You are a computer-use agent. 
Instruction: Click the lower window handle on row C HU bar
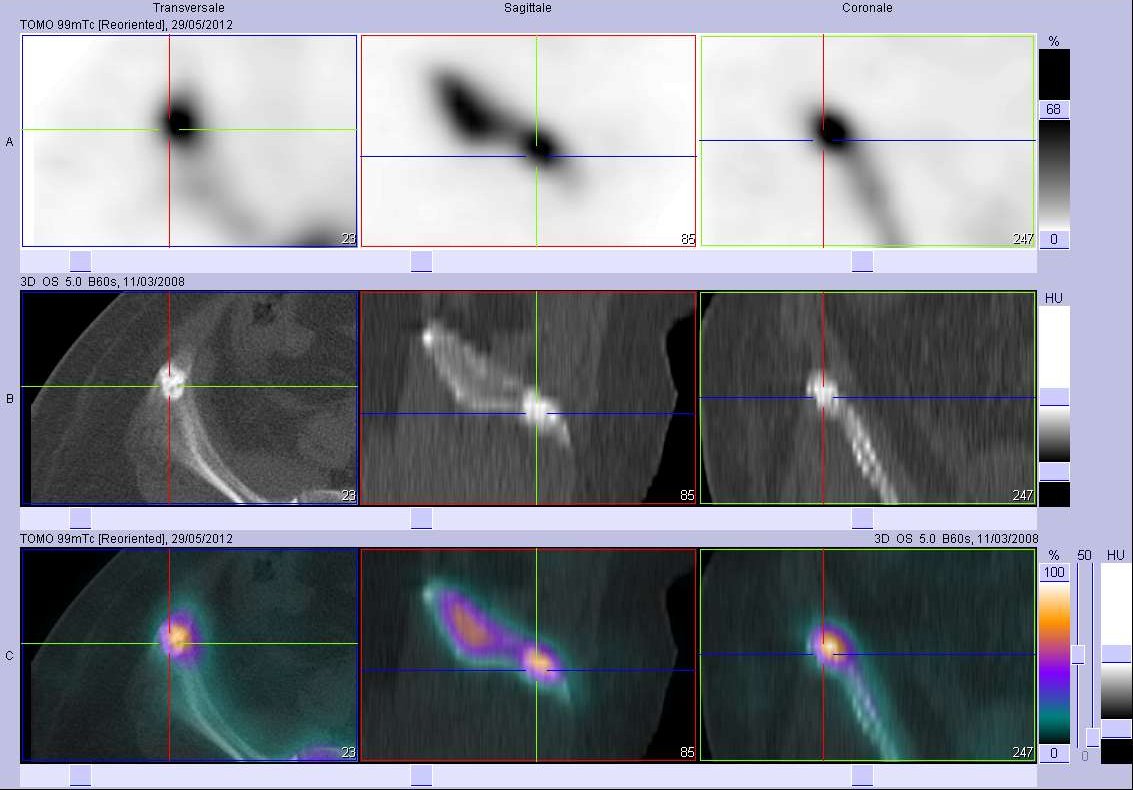click(1116, 729)
